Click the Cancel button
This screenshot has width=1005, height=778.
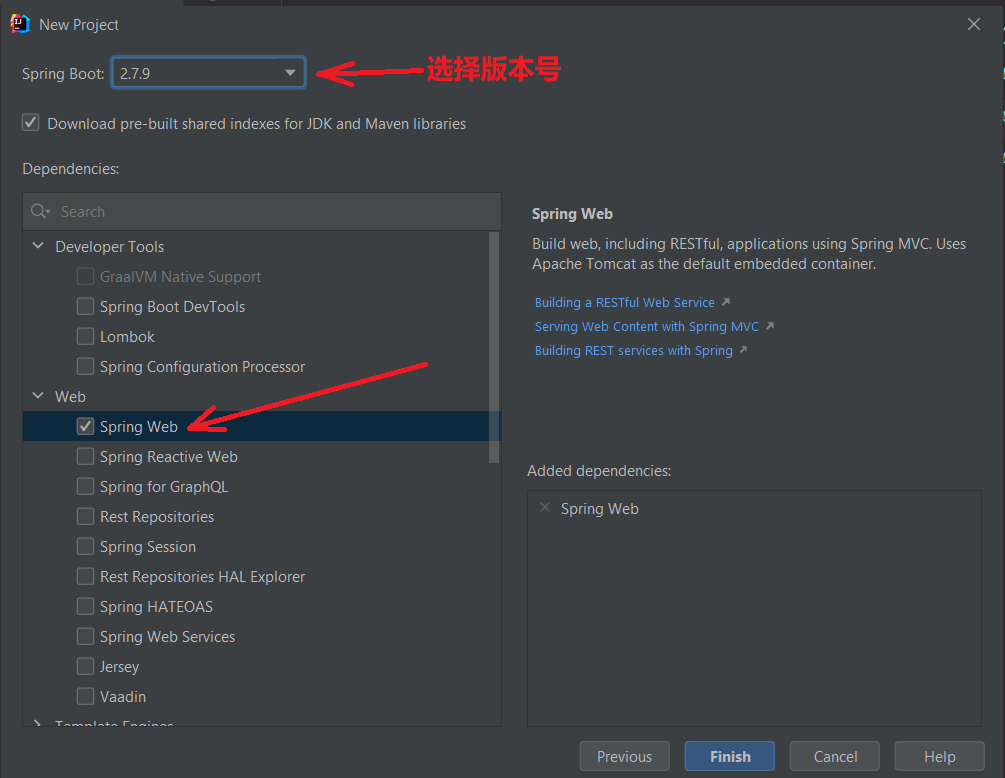tap(835, 756)
